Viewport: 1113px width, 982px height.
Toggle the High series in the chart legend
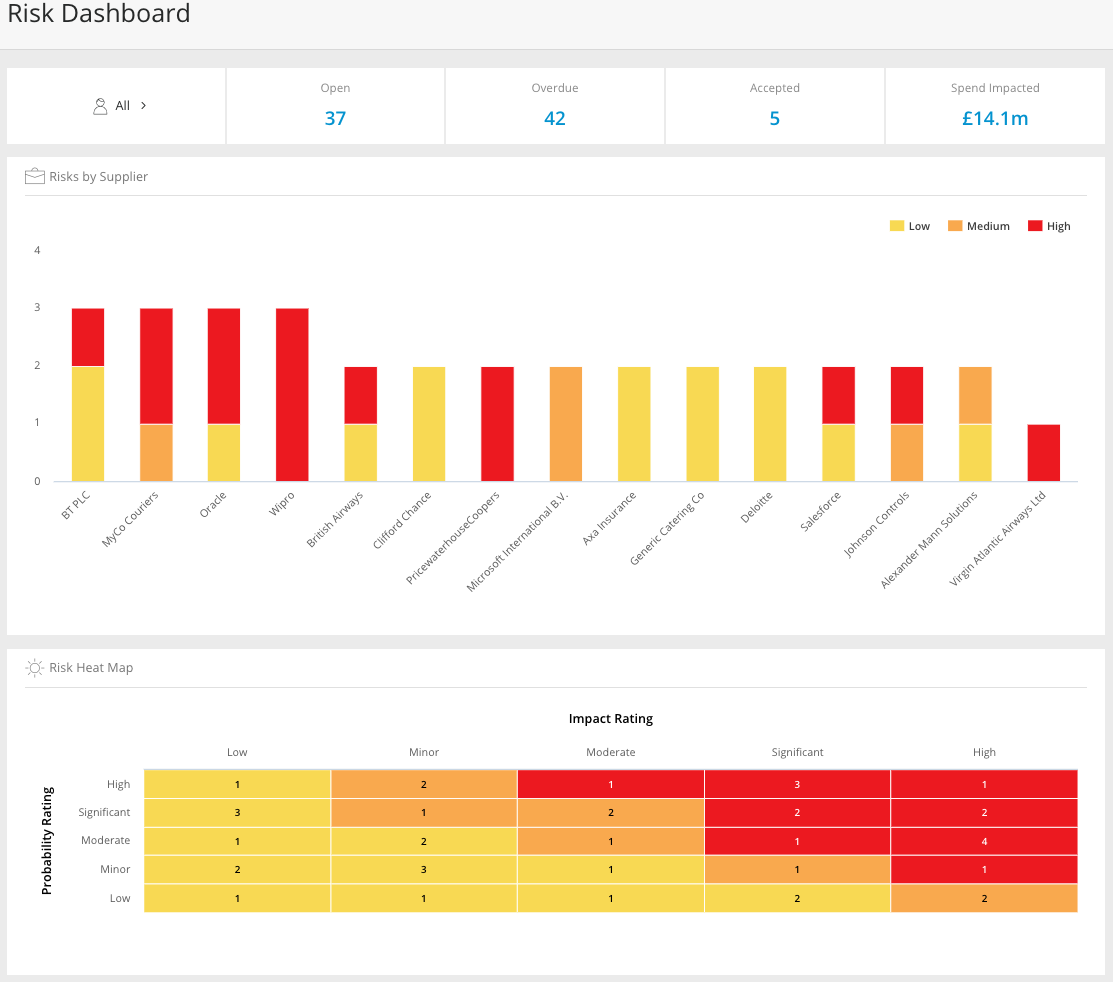(x=1050, y=225)
